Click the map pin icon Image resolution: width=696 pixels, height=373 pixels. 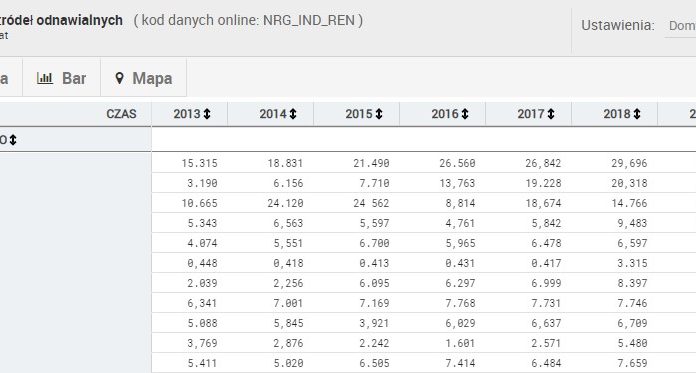point(119,78)
